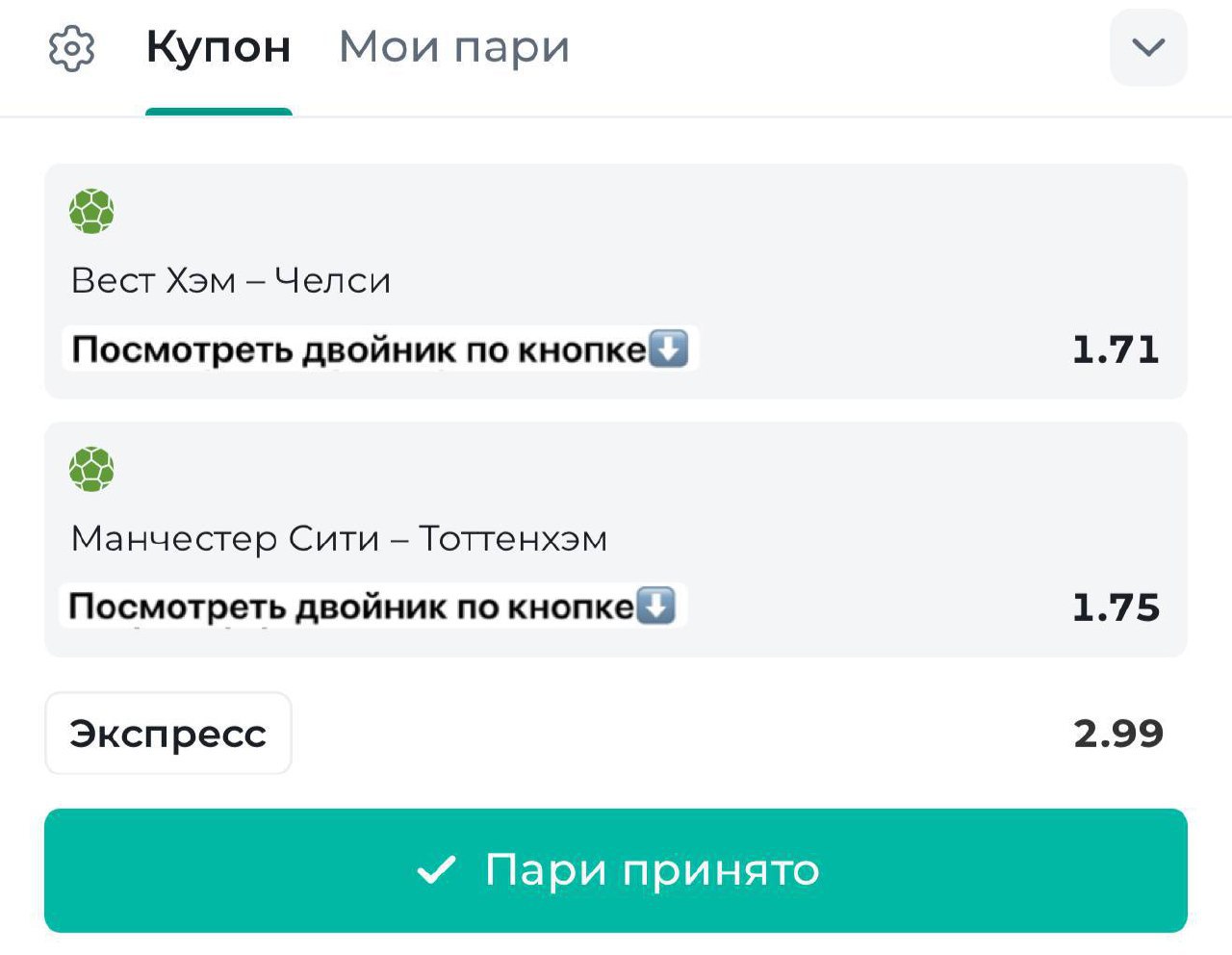
Task: Open coupon settings gear icon
Action: [72, 48]
